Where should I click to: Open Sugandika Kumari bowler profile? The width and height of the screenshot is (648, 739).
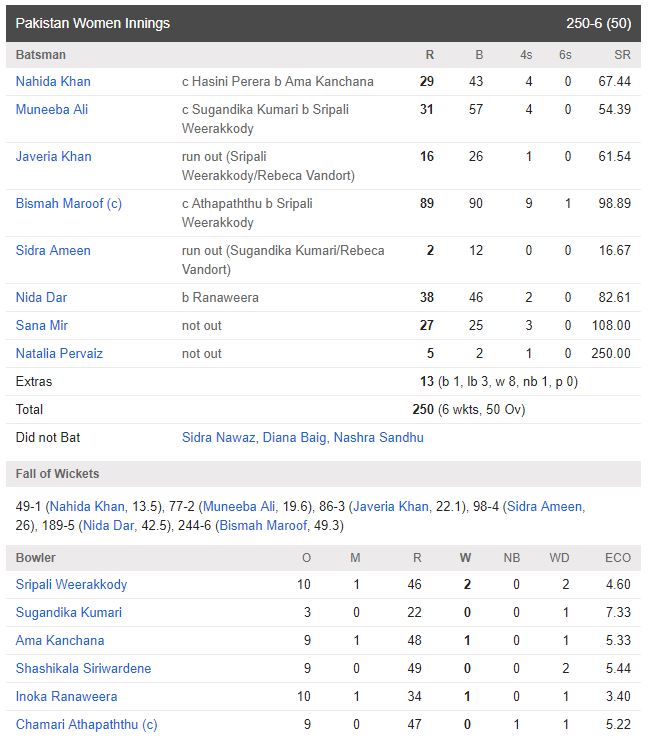coord(69,612)
